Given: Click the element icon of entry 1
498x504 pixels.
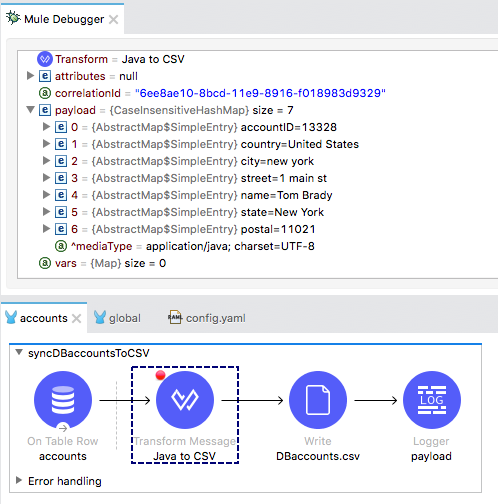Looking at the screenshot, I should (x=61, y=144).
